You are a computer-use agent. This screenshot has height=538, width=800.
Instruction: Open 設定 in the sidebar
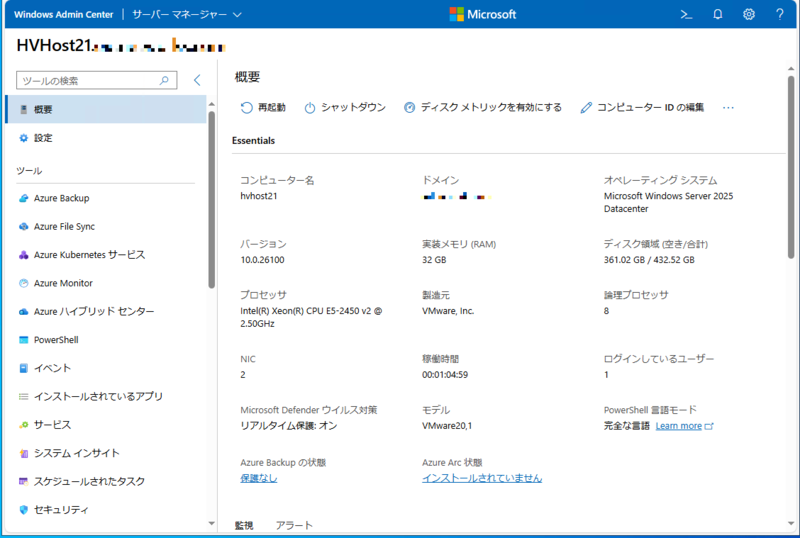point(106,138)
